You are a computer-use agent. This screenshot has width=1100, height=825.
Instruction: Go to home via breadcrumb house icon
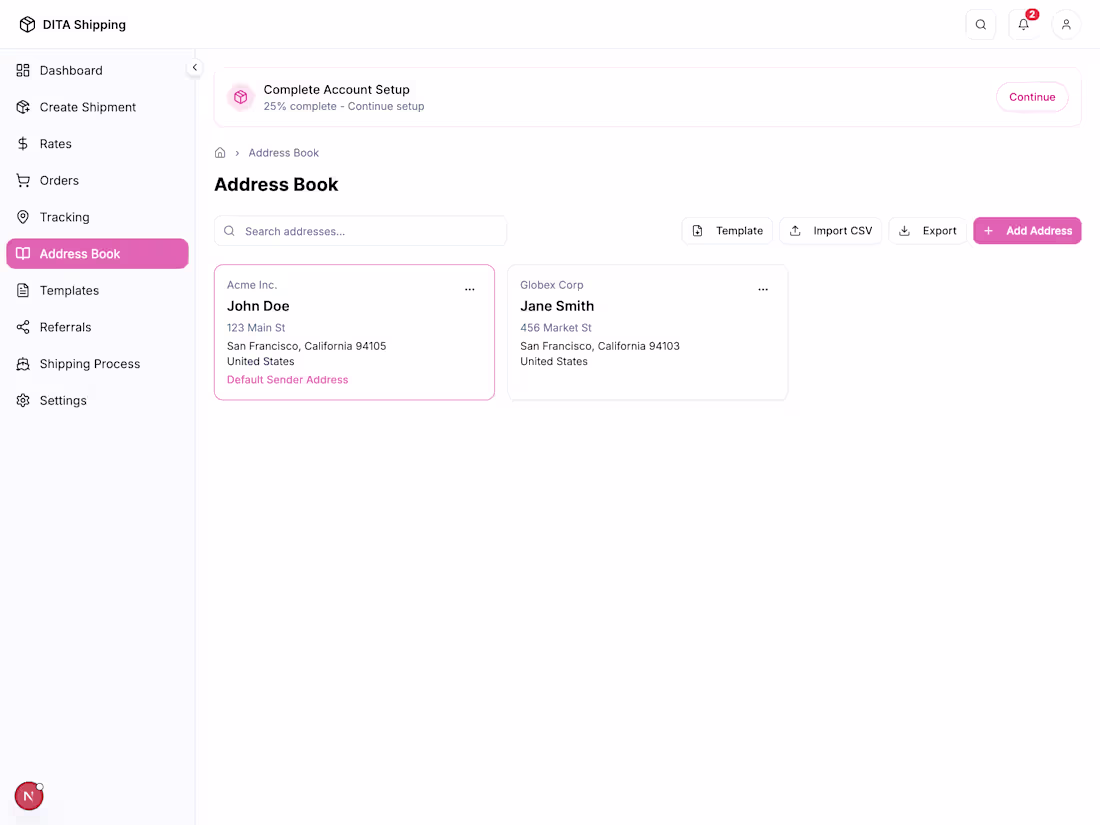220,153
